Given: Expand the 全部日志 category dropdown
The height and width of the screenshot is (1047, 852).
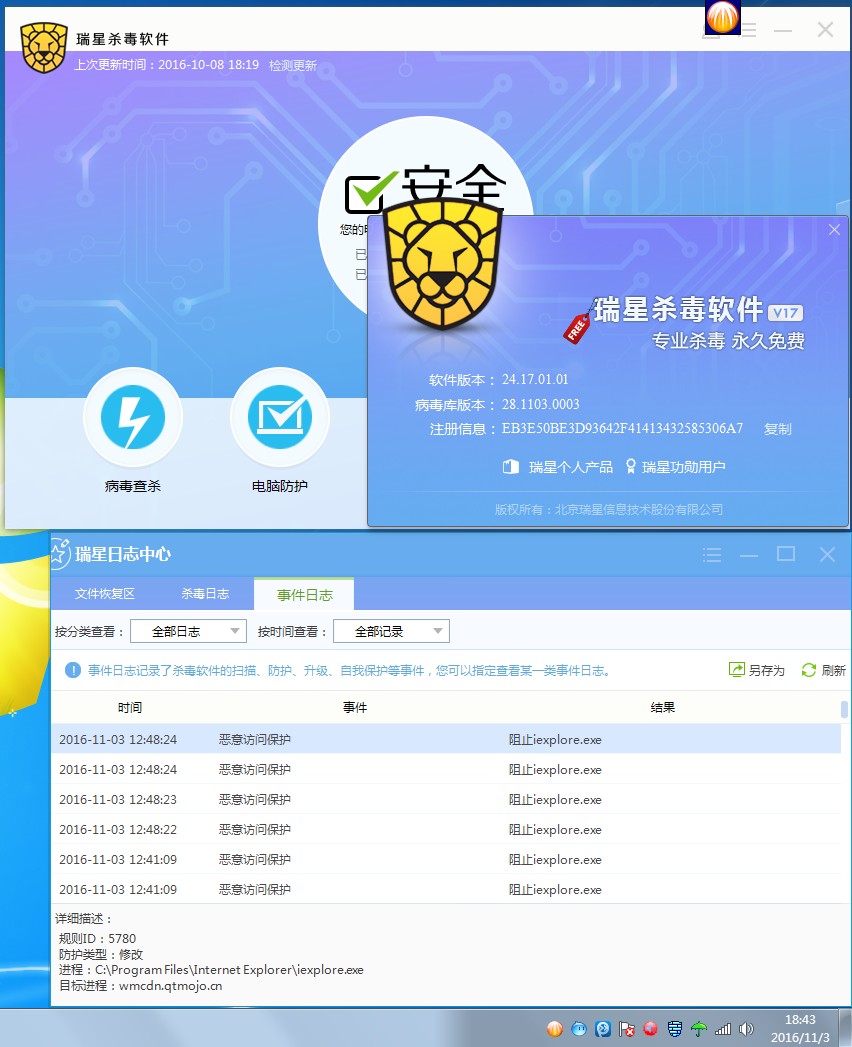Looking at the screenshot, I should click(x=188, y=631).
